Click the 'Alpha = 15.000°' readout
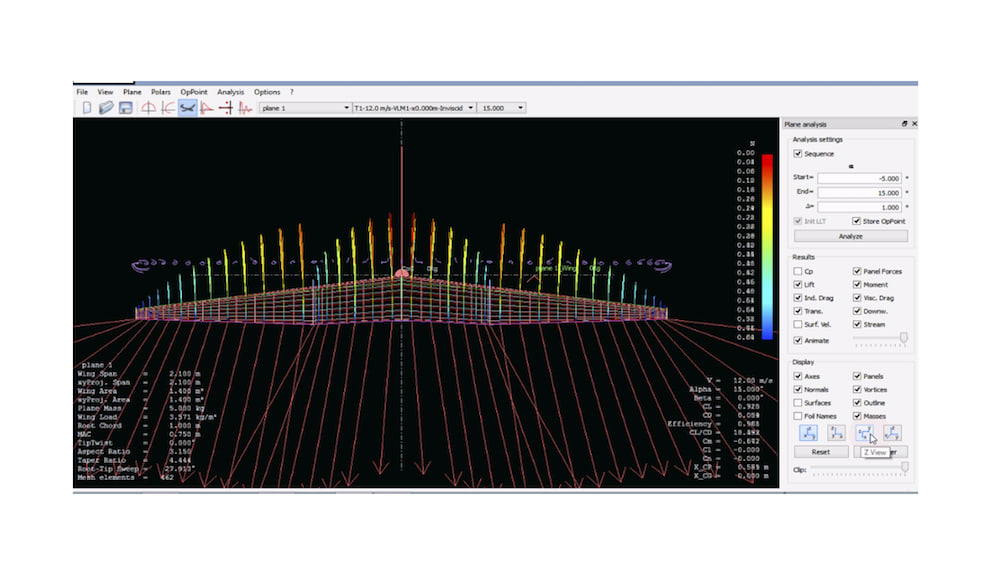 726,389
